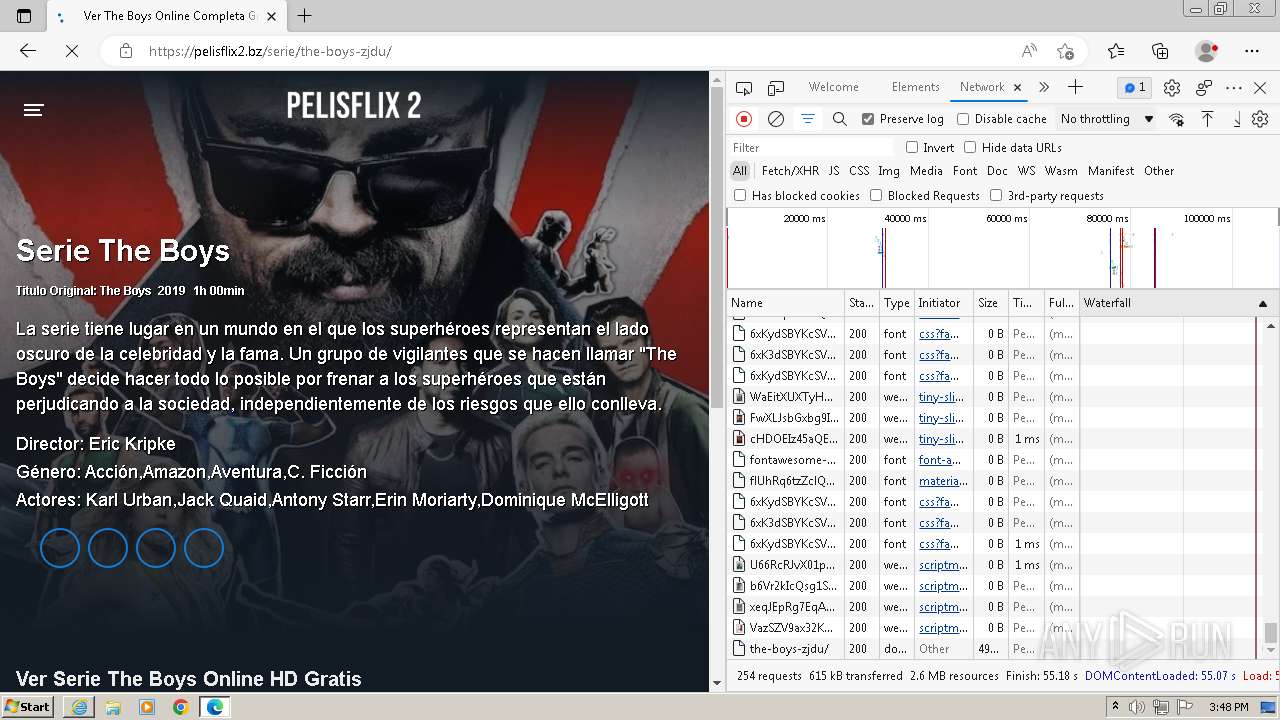Image resolution: width=1280 pixels, height=720 pixels.
Task: Open the Pelisflix hamburger menu
Action: click(34, 110)
